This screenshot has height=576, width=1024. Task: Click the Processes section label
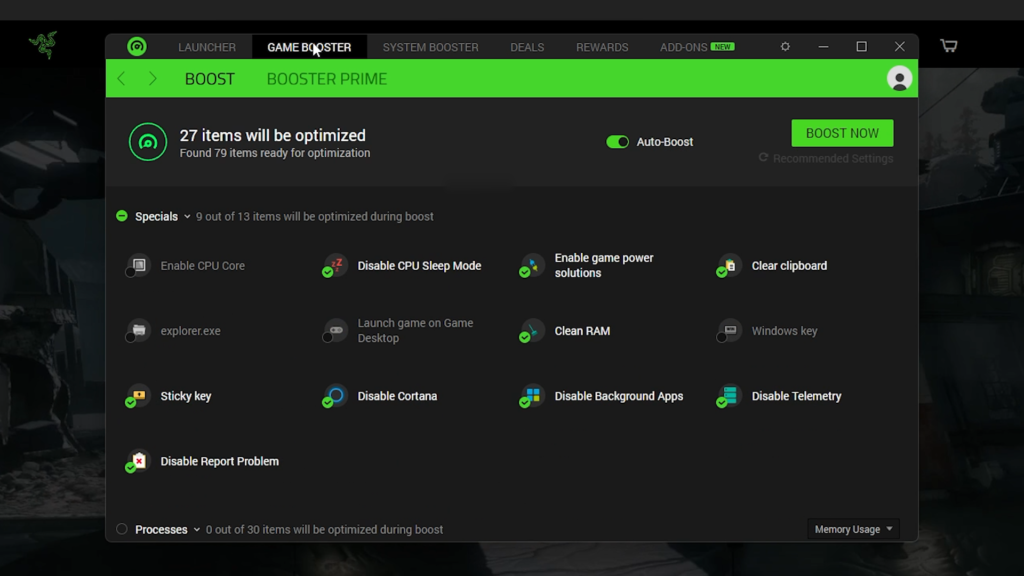coord(161,530)
